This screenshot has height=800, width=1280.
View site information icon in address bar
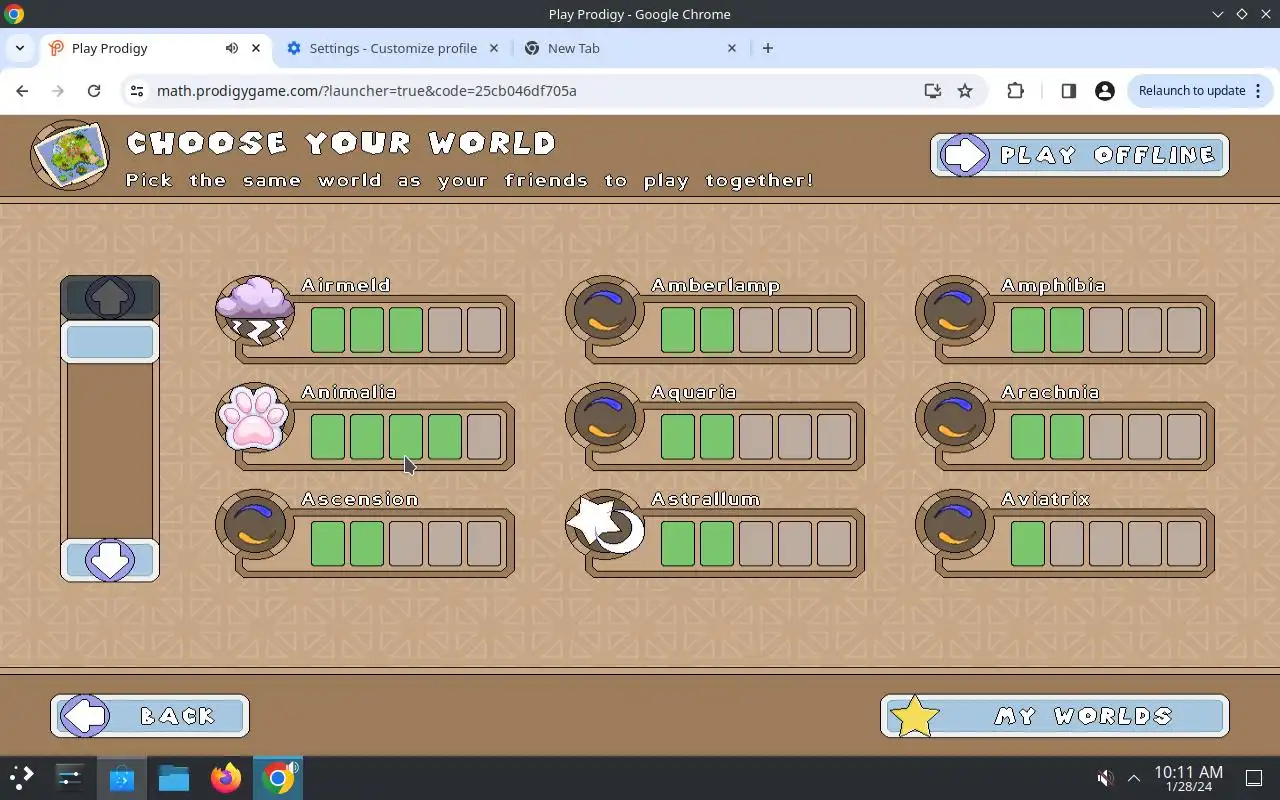click(x=137, y=90)
